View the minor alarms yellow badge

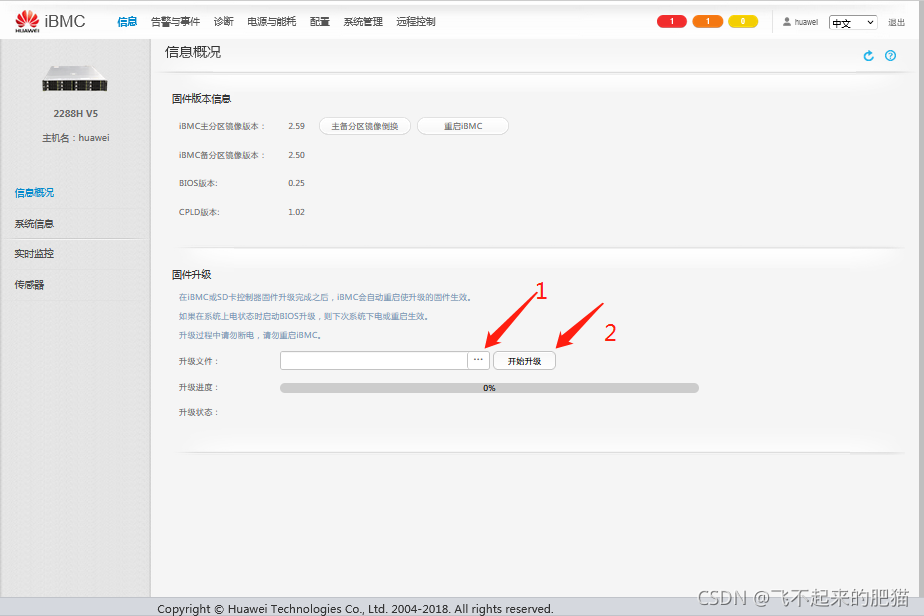(x=743, y=20)
